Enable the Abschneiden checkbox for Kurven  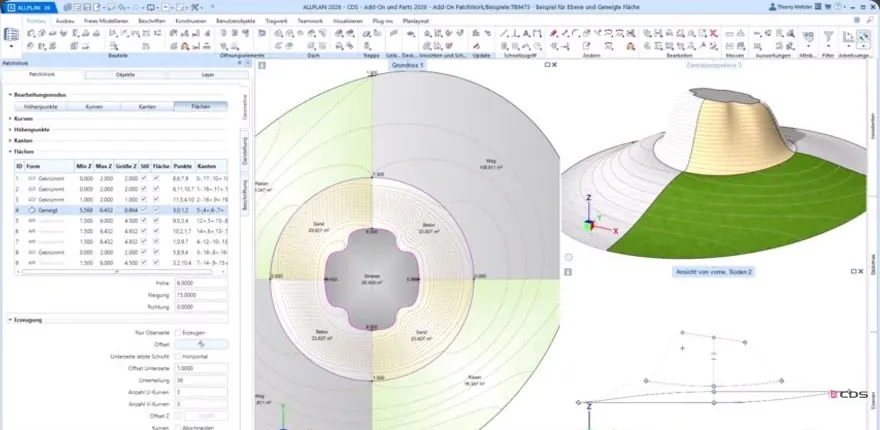pyautogui.click(x=178, y=427)
